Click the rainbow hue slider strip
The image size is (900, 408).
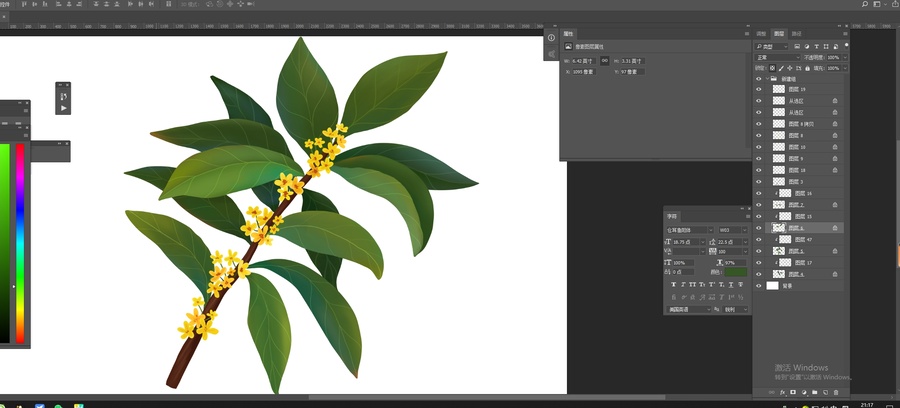[x=20, y=243]
